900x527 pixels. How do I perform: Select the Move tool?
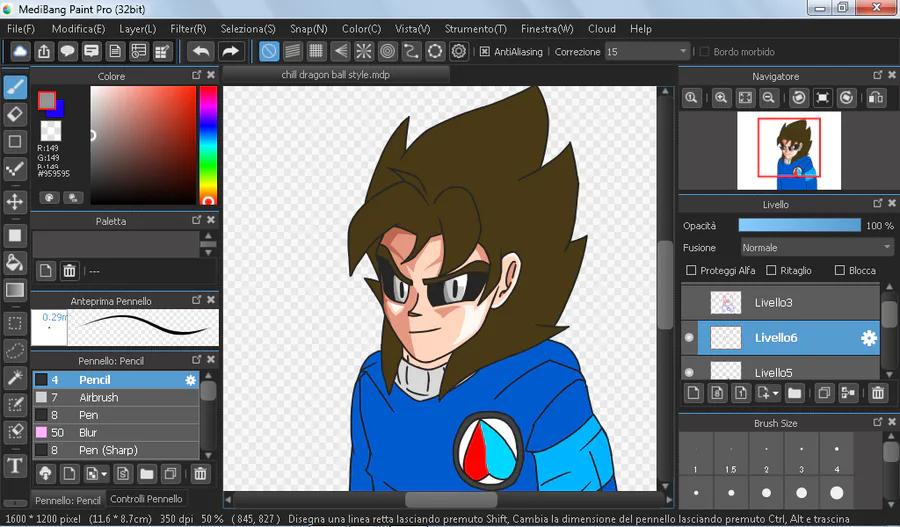[x=15, y=202]
